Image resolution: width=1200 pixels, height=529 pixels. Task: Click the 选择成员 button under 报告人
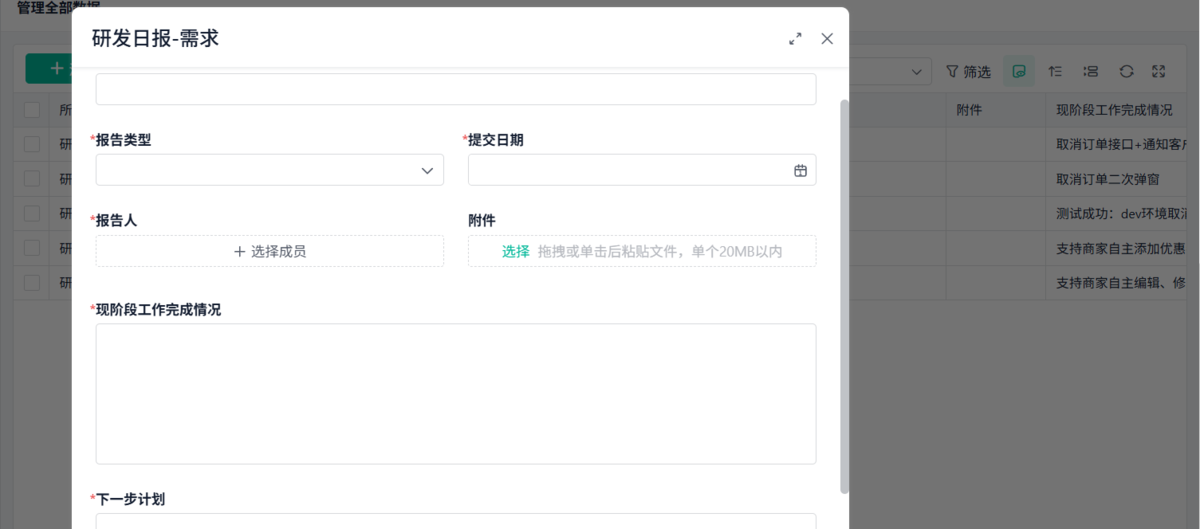click(270, 251)
